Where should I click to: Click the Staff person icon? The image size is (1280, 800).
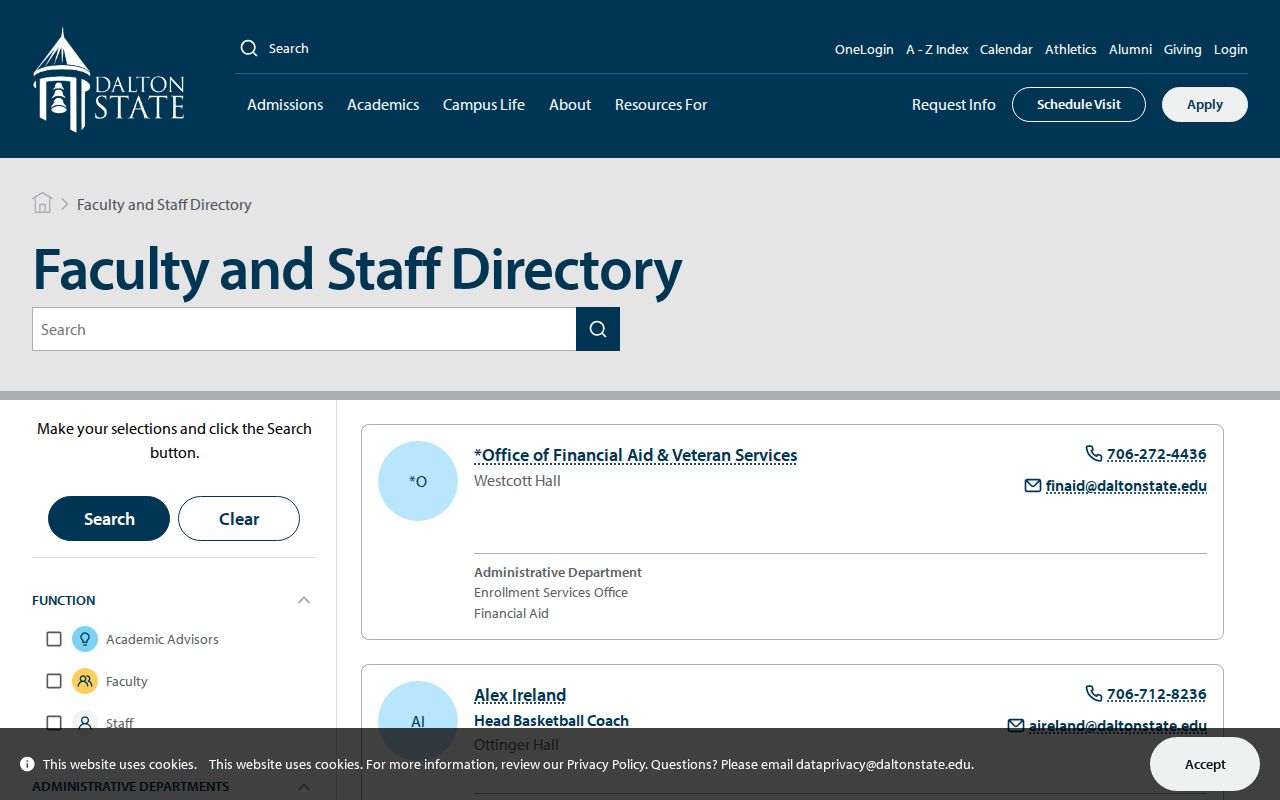85,723
